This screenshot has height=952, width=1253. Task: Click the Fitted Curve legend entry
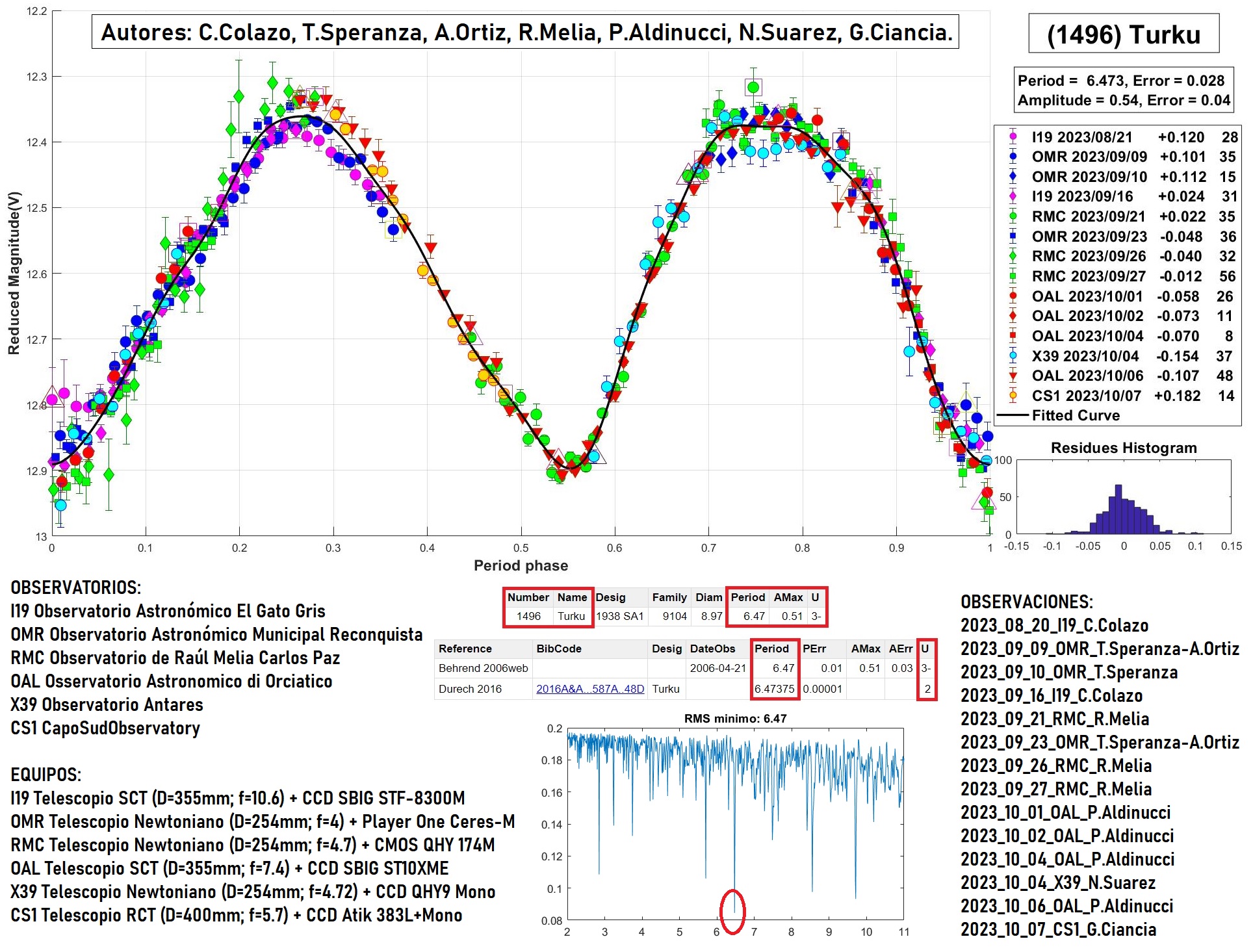1059,415
